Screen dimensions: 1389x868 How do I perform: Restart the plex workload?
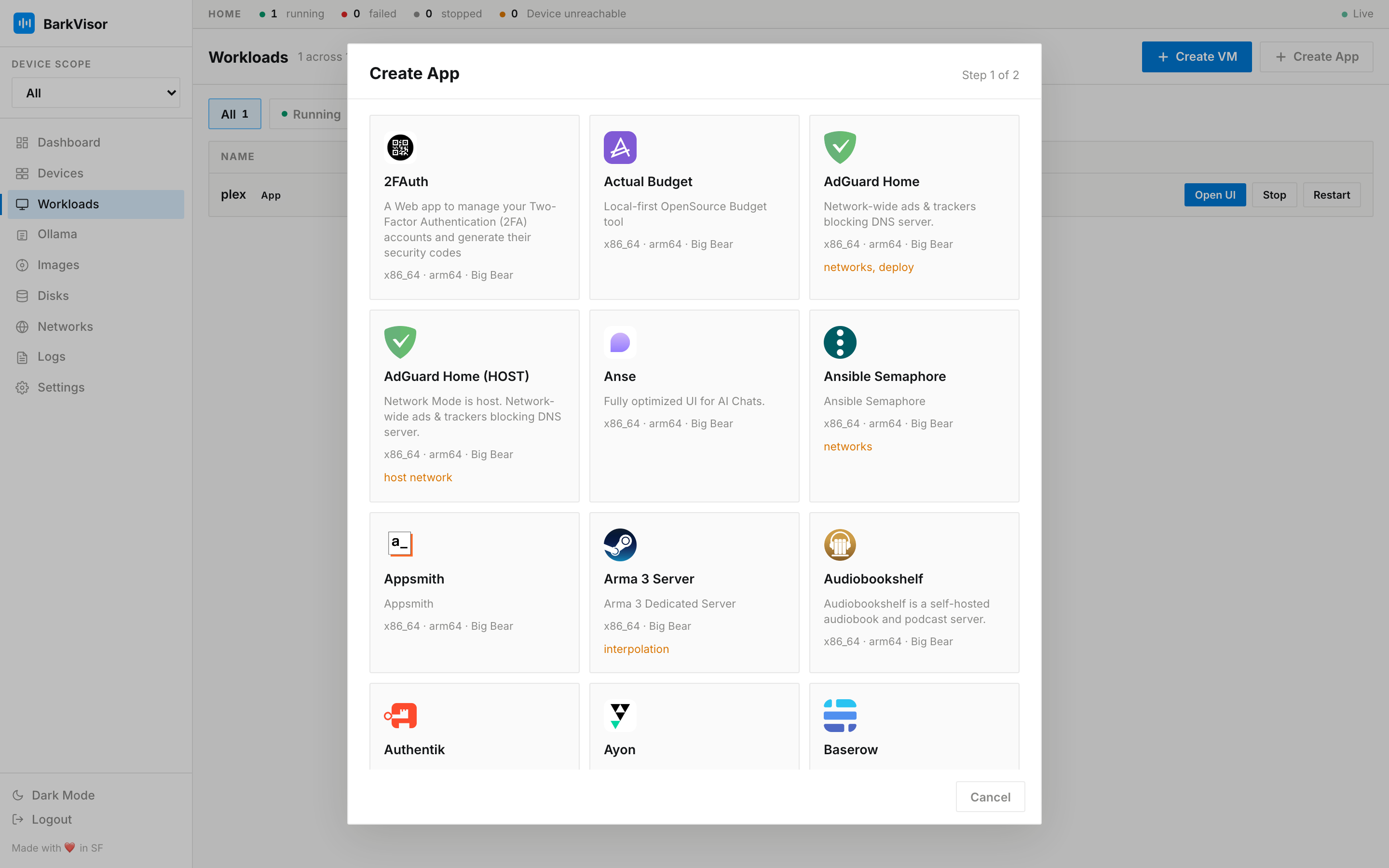(1332, 195)
